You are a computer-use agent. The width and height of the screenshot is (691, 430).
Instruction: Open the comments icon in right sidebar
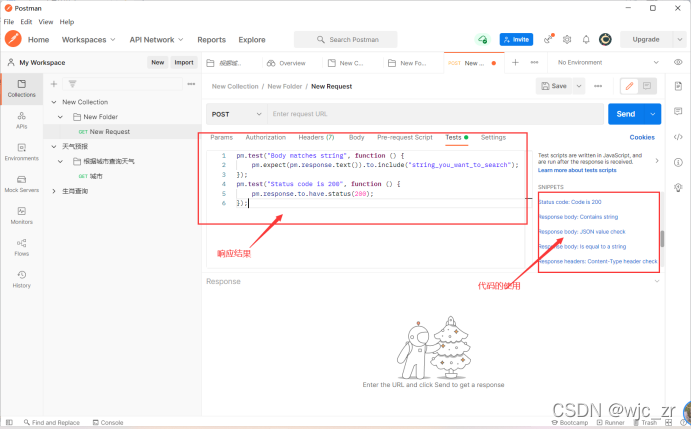click(678, 111)
